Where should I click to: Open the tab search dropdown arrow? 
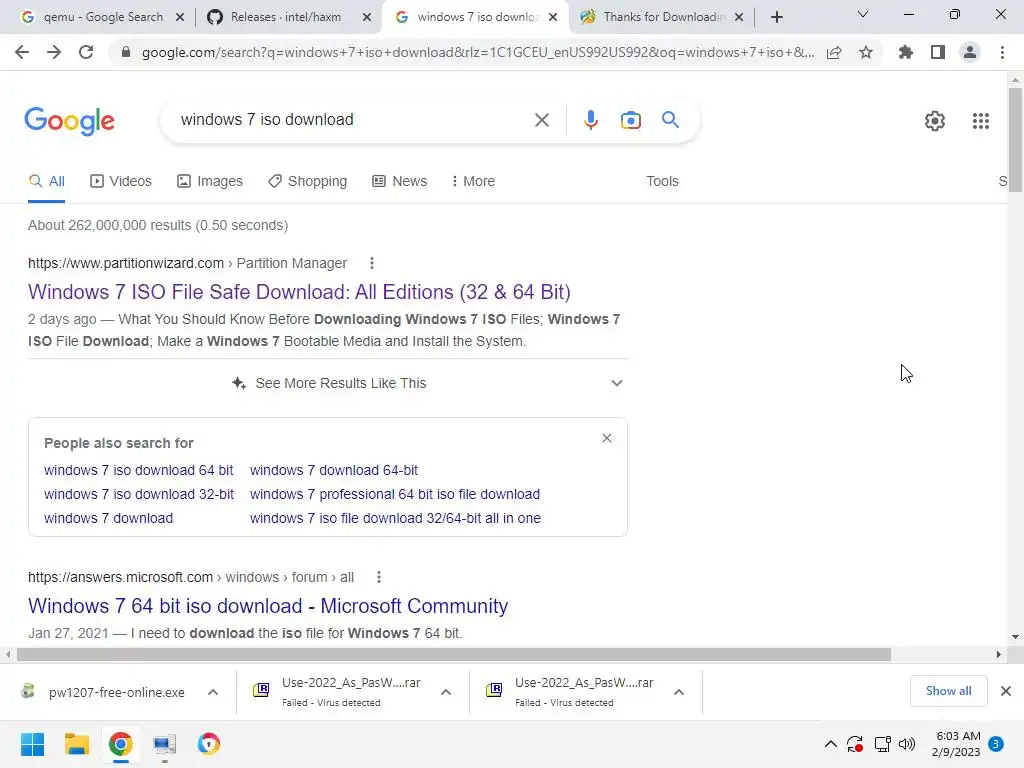click(x=863, y=14)
